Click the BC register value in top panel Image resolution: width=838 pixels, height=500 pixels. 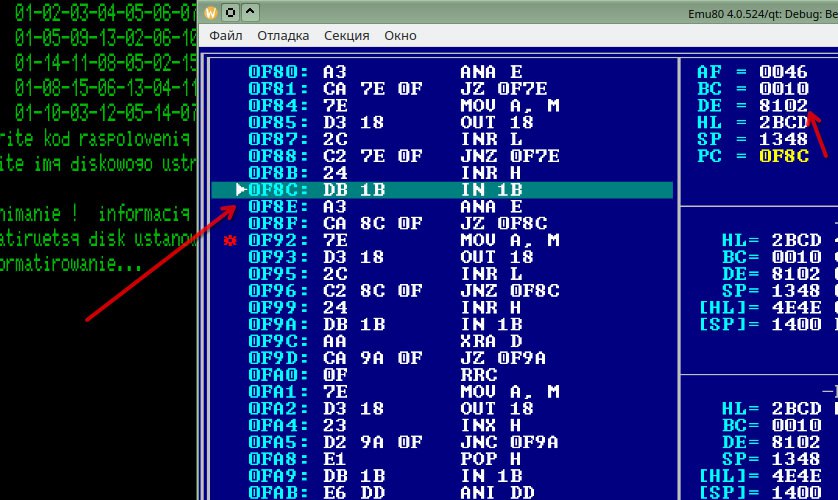783,89
